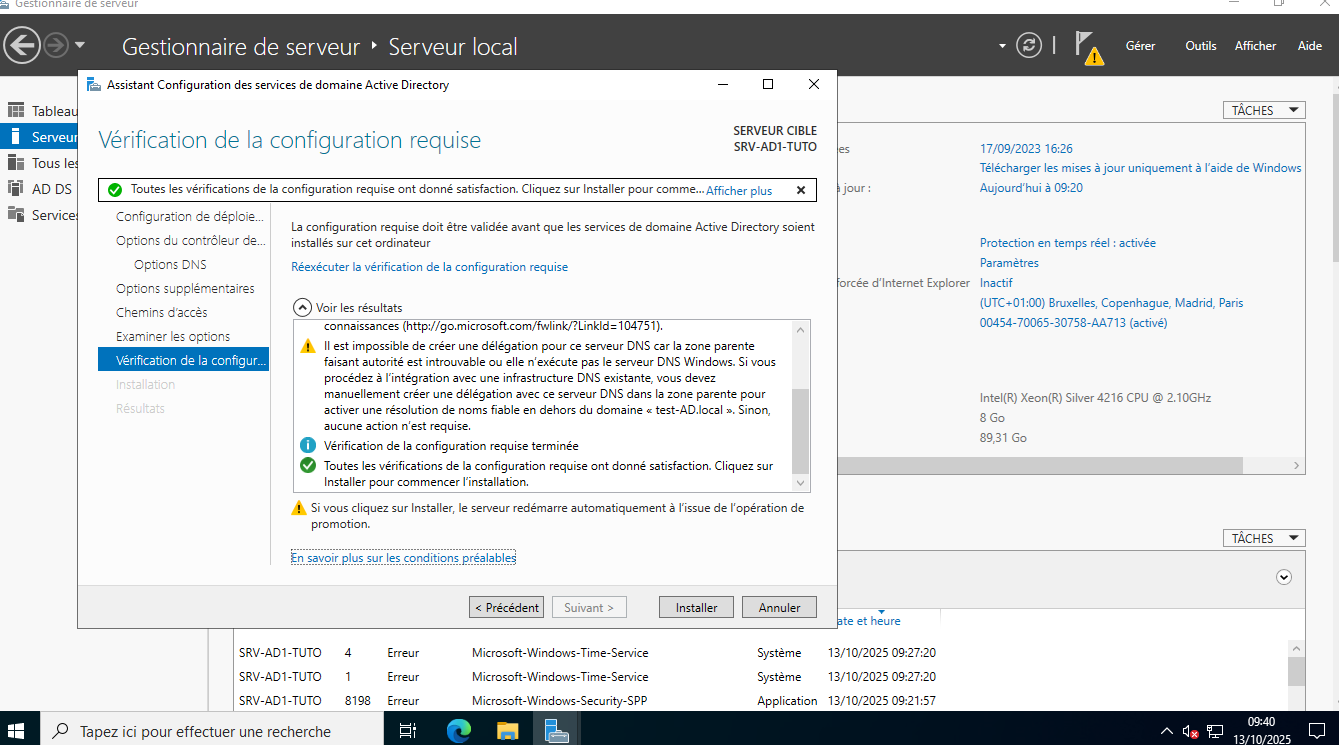The height and width of the screenshot is (745, 1339).
Task: Open Microsoft Edge from the taskbar
Action: pos(458,731)
